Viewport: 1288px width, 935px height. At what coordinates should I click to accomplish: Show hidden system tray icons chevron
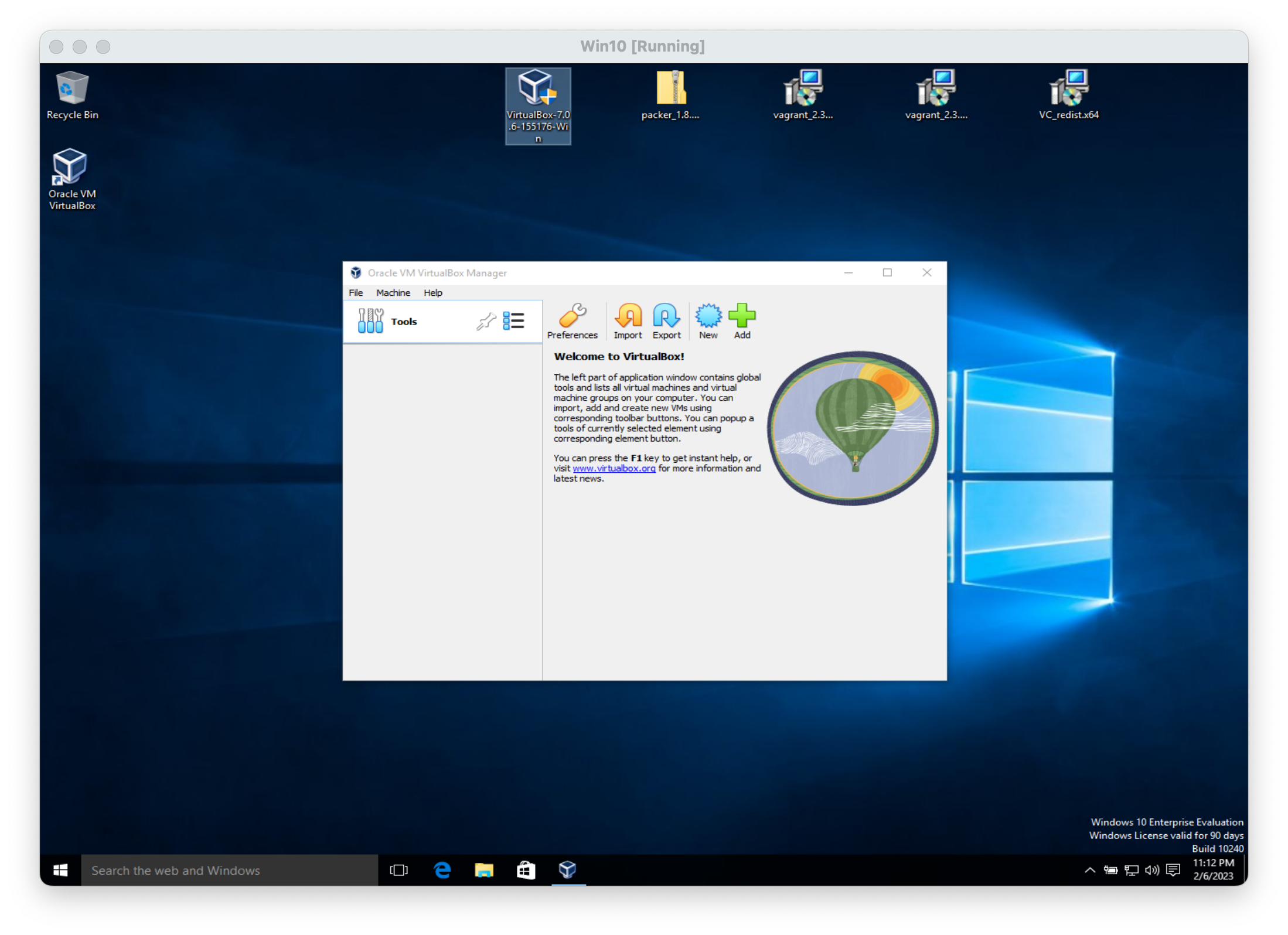point(1090,870)
